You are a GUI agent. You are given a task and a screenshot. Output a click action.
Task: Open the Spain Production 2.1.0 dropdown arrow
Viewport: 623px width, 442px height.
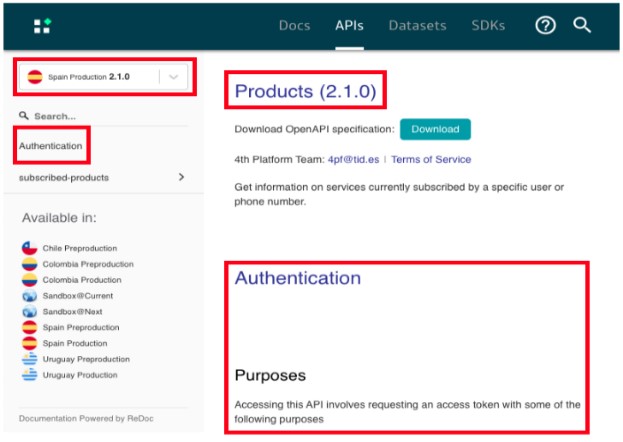[174, 77]
